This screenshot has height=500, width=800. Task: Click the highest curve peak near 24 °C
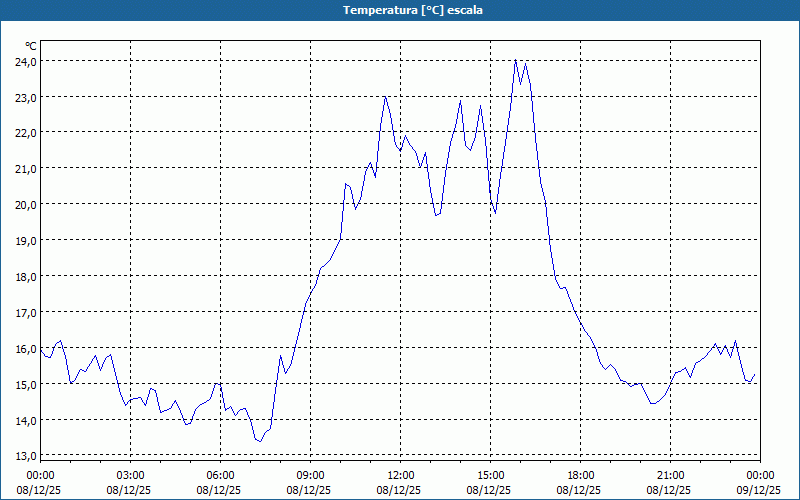(516, 60)
